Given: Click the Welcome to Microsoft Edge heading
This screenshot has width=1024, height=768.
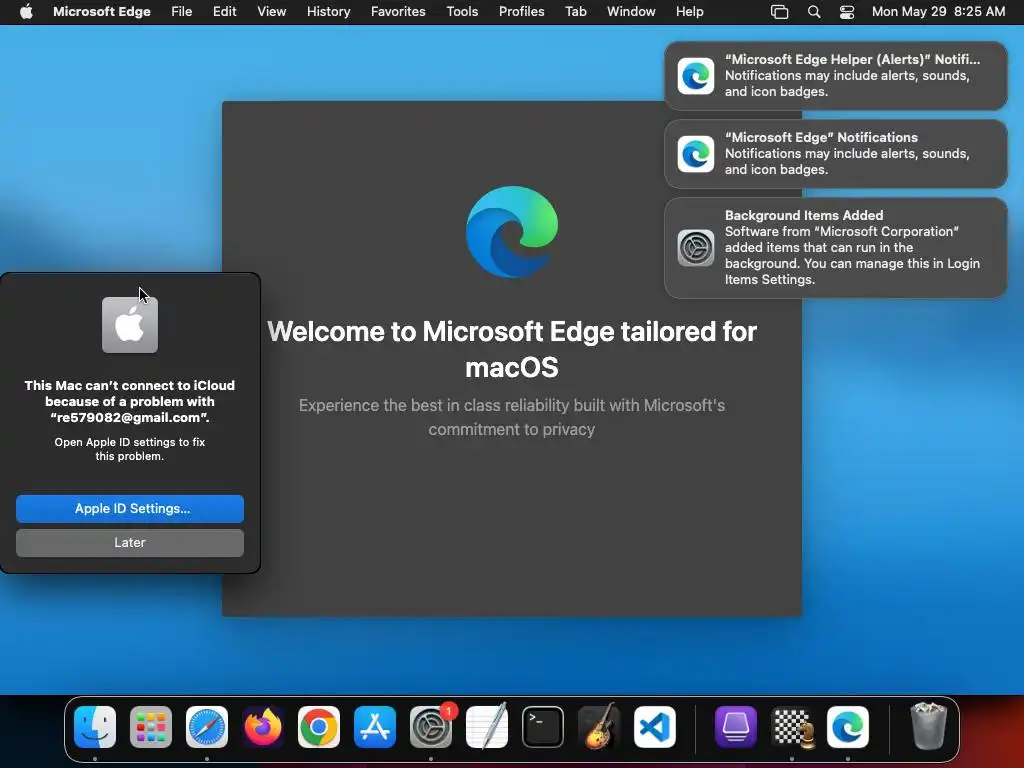Looking at the screenshot, I should [512, 349].
